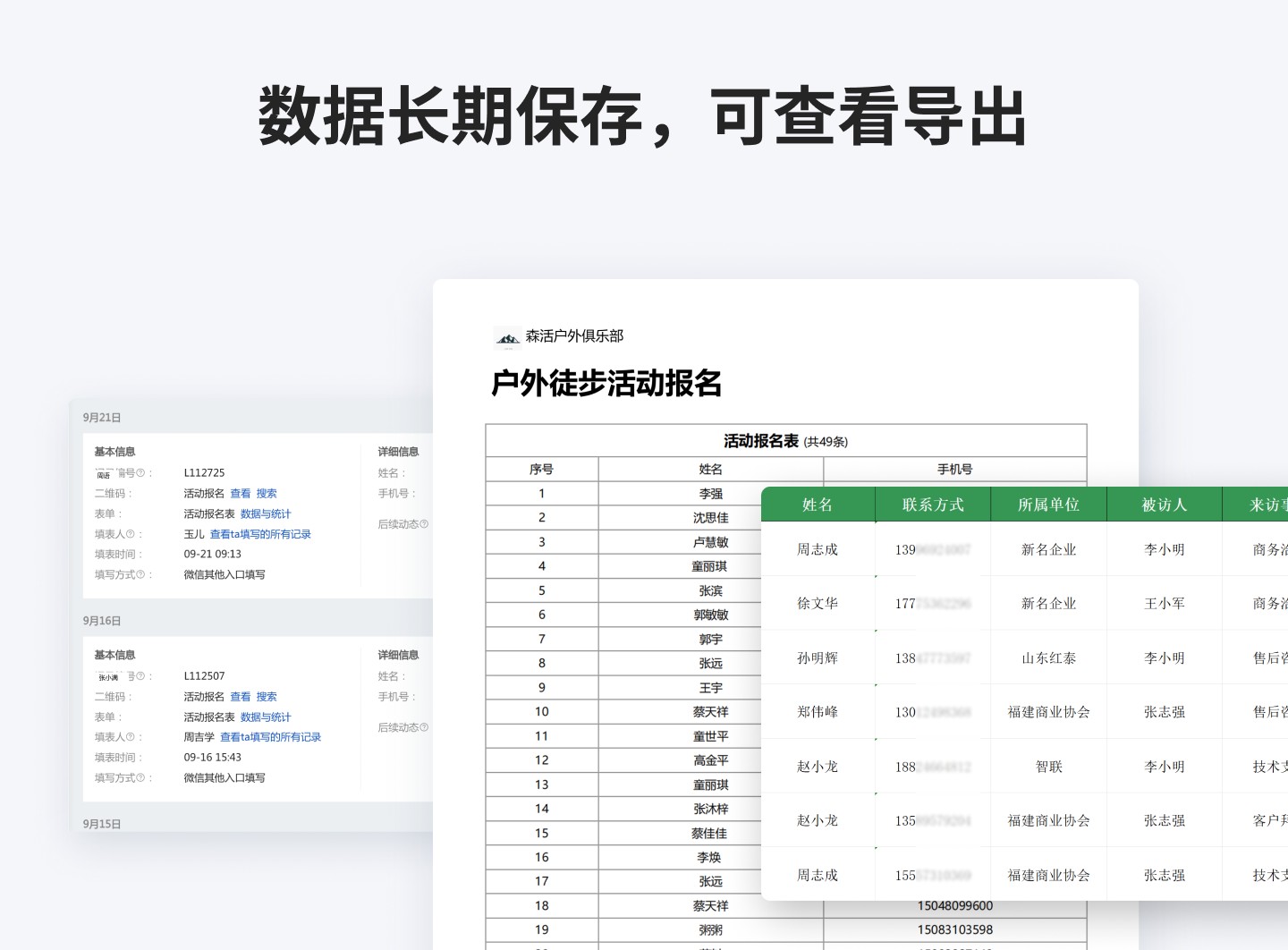Select the 姓名 column header in the green table

(817, 505)
